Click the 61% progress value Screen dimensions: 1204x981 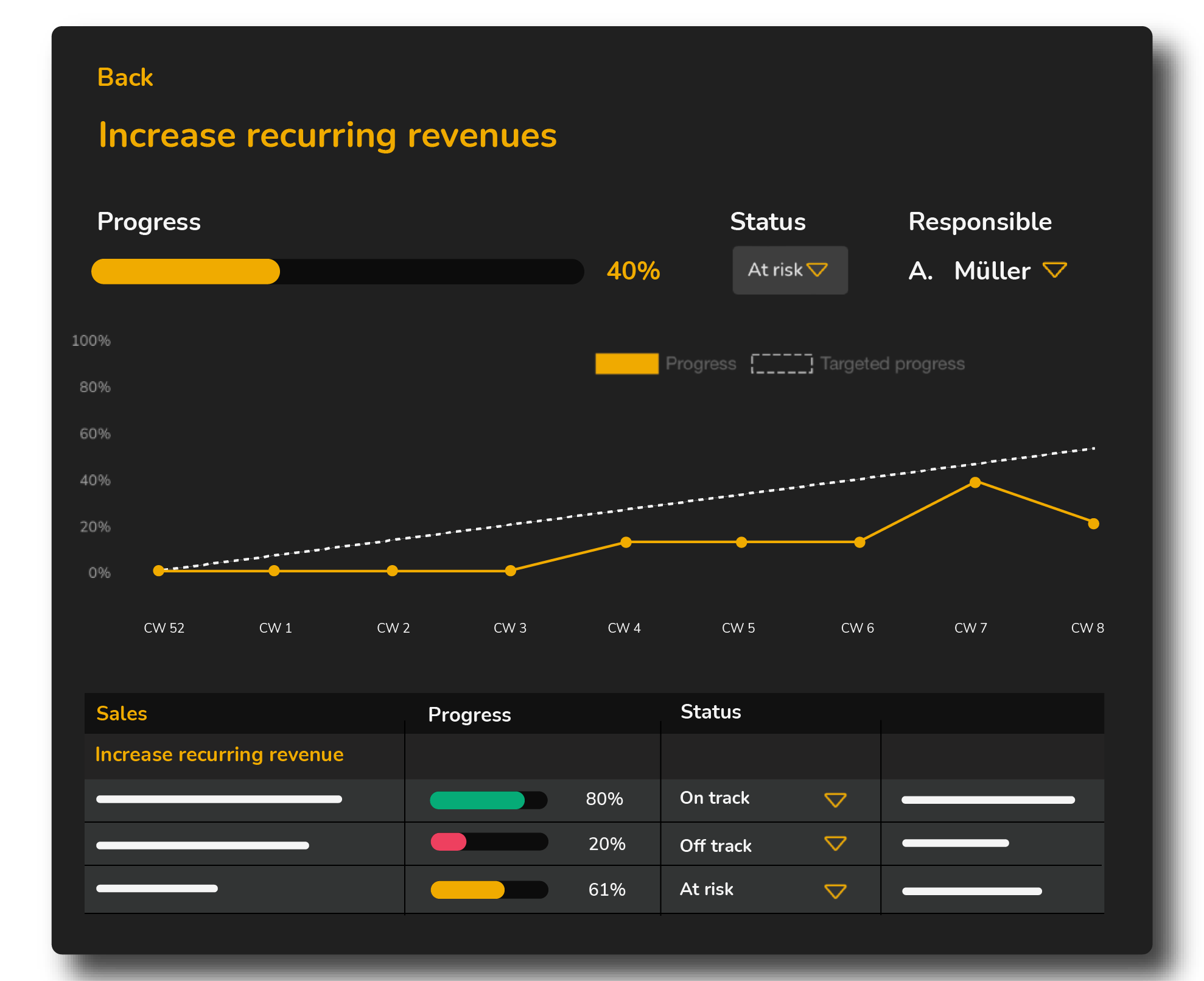point(606,889)
